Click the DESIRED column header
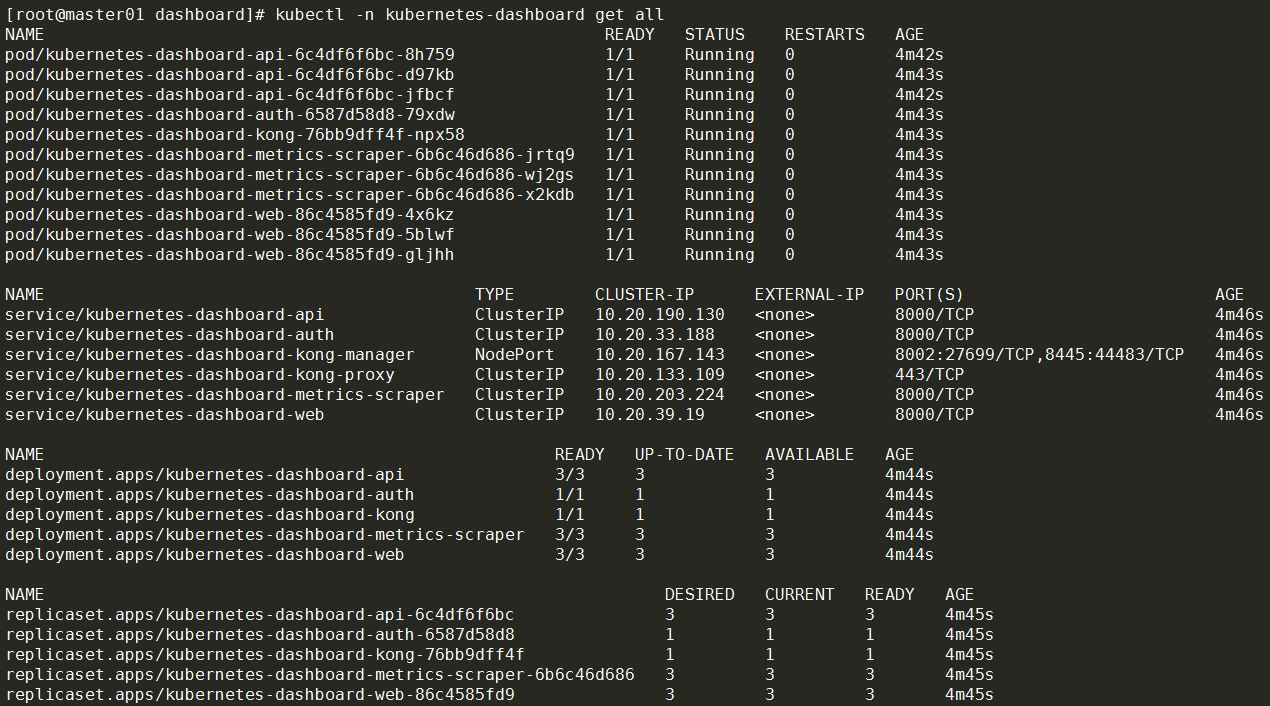 [x=699, y=594]
